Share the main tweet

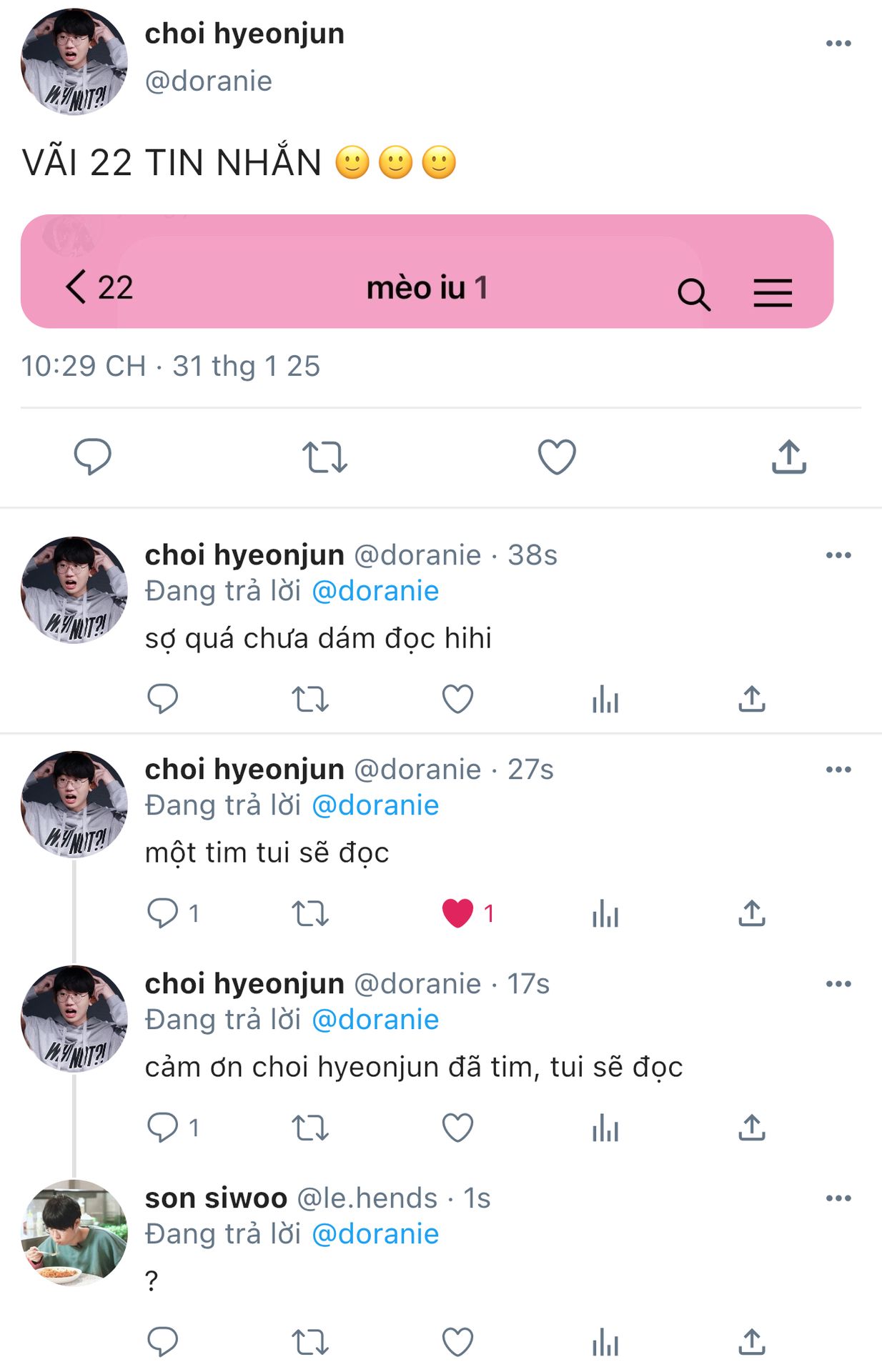click(788, 457)
